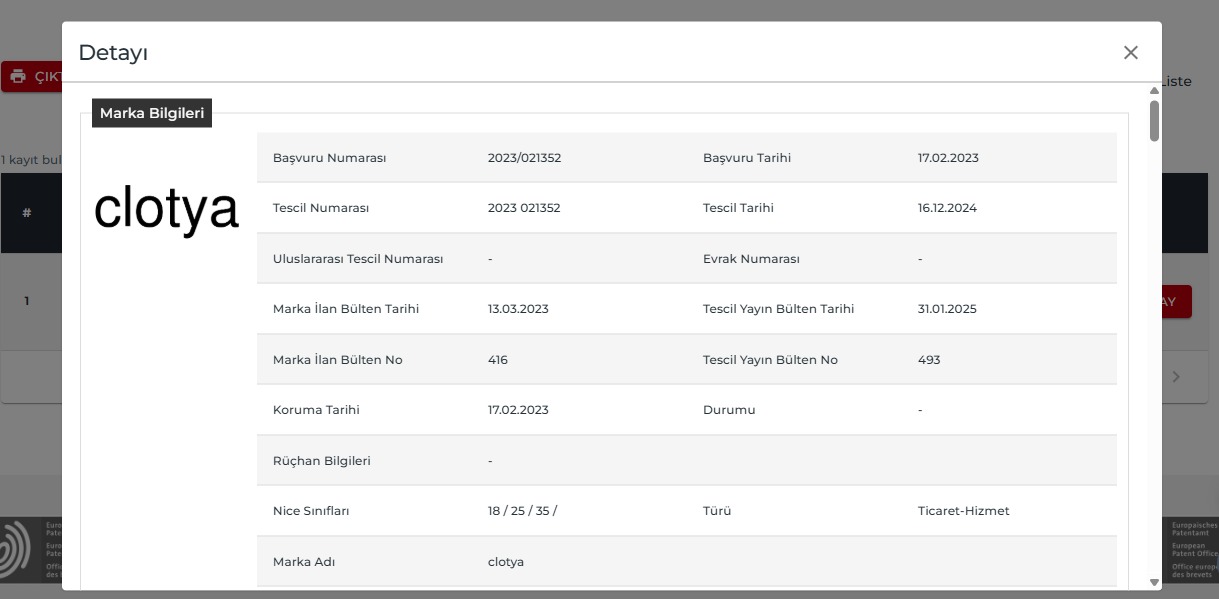Screen dimensions: 1219x599
Task: Click Marka Adı value clotya
Action: (x=506, y=562)
